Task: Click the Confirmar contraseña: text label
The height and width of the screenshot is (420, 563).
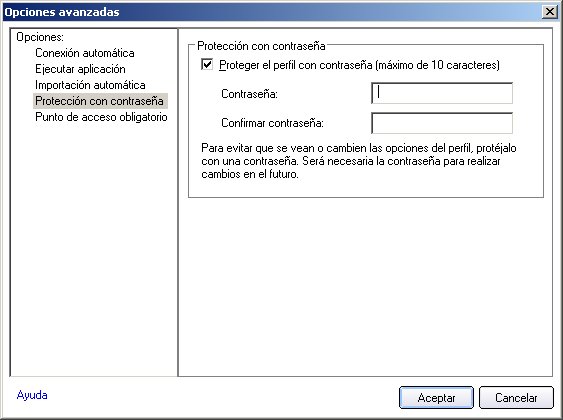Action: pyautogui.click(x=273, y=123)
